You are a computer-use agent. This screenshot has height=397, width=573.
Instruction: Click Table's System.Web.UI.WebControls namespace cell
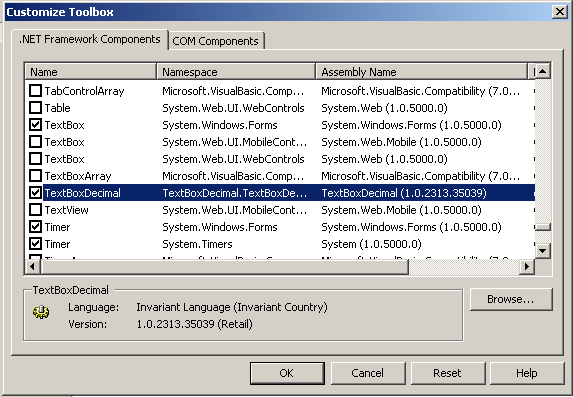tap(233, 108)
